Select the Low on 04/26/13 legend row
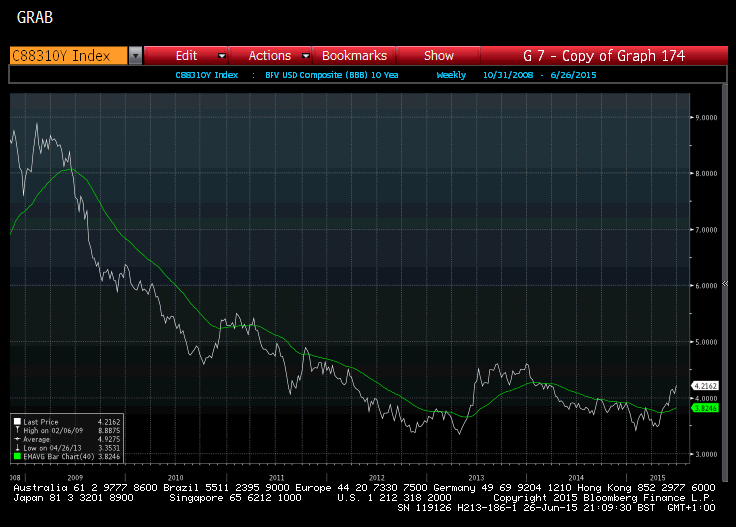This screenshot has height=527, width=736. click(67, 448)
